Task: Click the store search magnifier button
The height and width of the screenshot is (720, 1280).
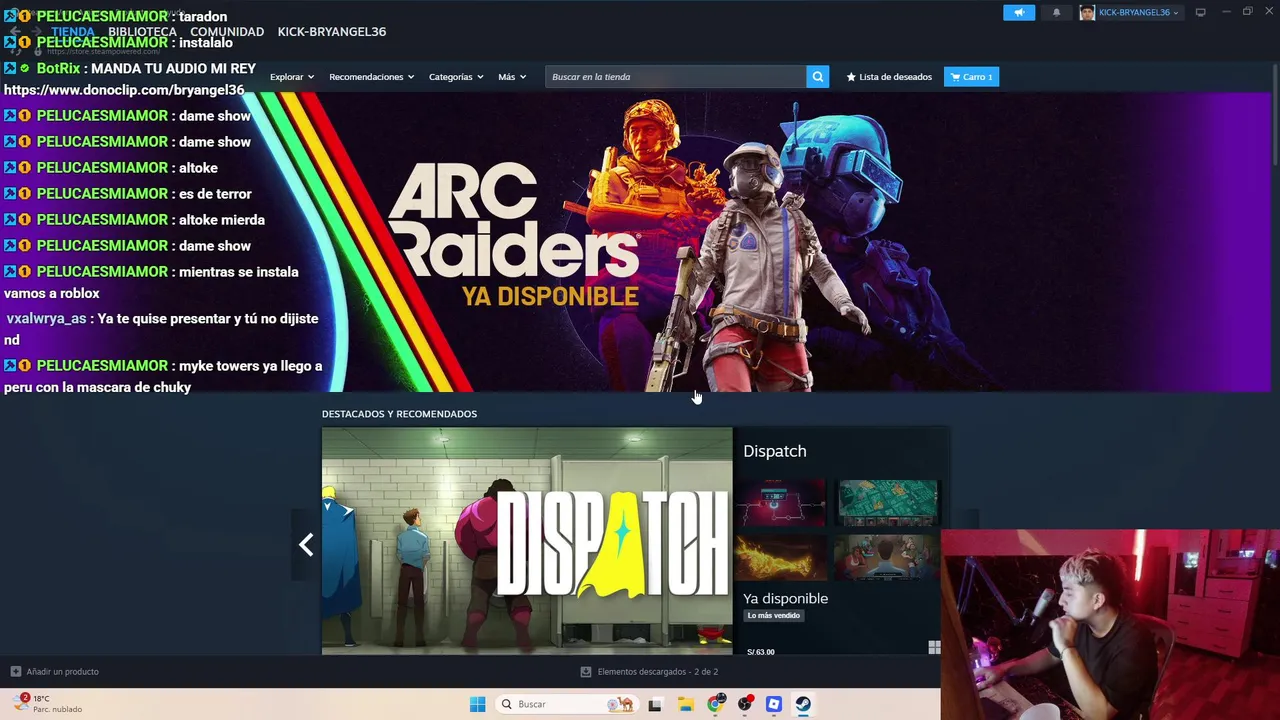Action: (818, 77)
